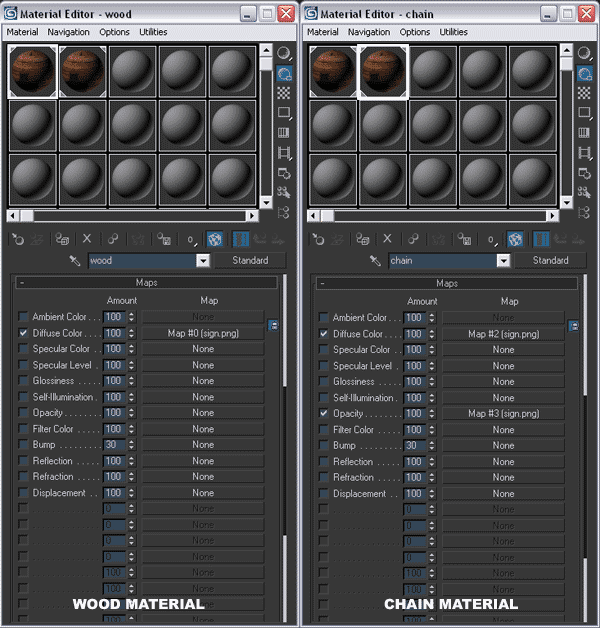Click horizontal scrollbar right arrow in chain editor
This screenshot has height=628, width=600.
(x=553, y=216)
